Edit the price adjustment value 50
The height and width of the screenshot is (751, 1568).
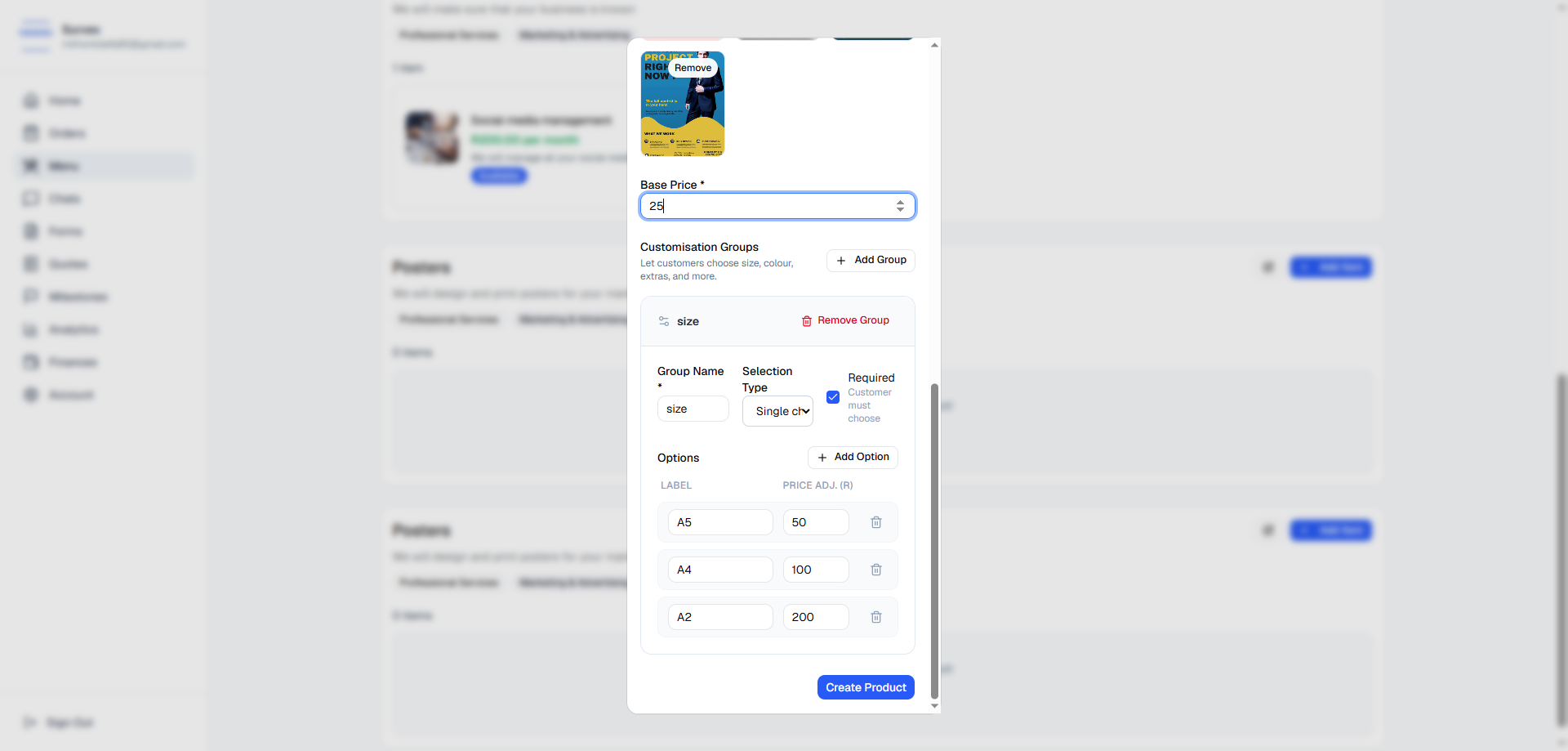[816, 522]
